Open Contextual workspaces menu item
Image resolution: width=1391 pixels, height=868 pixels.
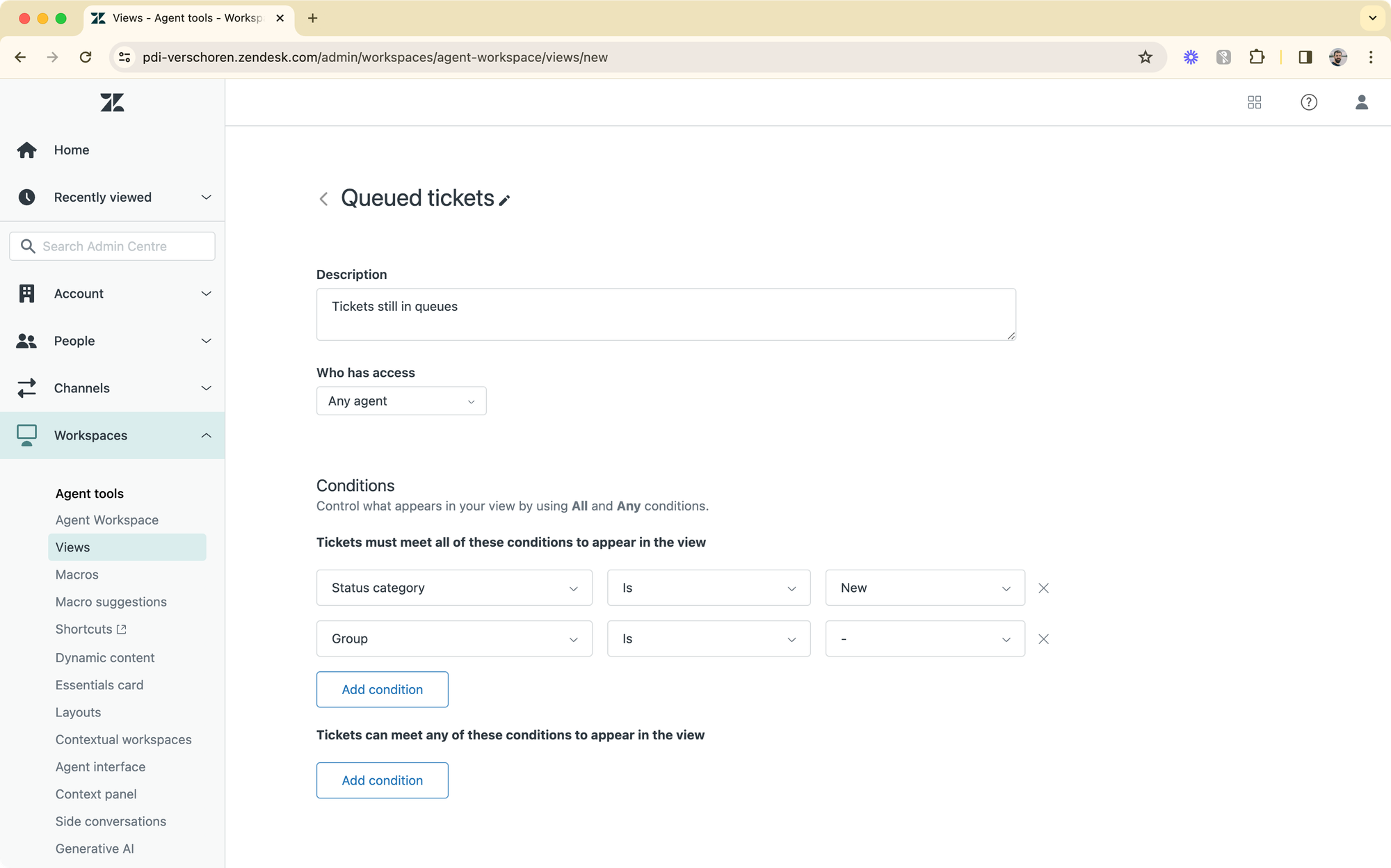[123, 739]
